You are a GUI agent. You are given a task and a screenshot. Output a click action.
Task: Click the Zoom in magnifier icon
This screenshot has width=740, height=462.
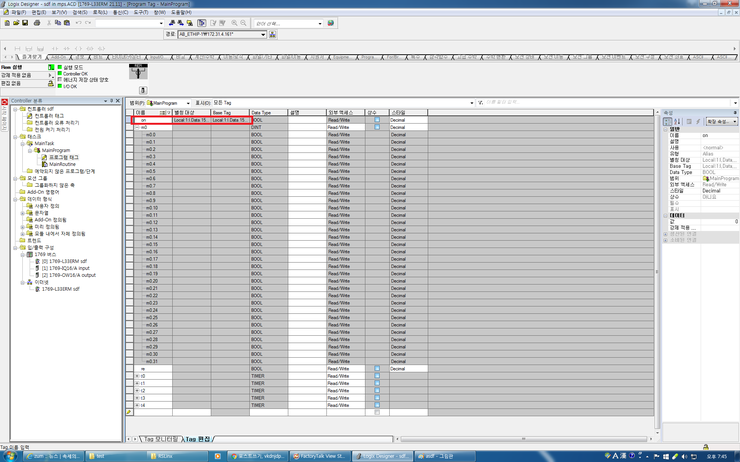click(x=235, y=23)
